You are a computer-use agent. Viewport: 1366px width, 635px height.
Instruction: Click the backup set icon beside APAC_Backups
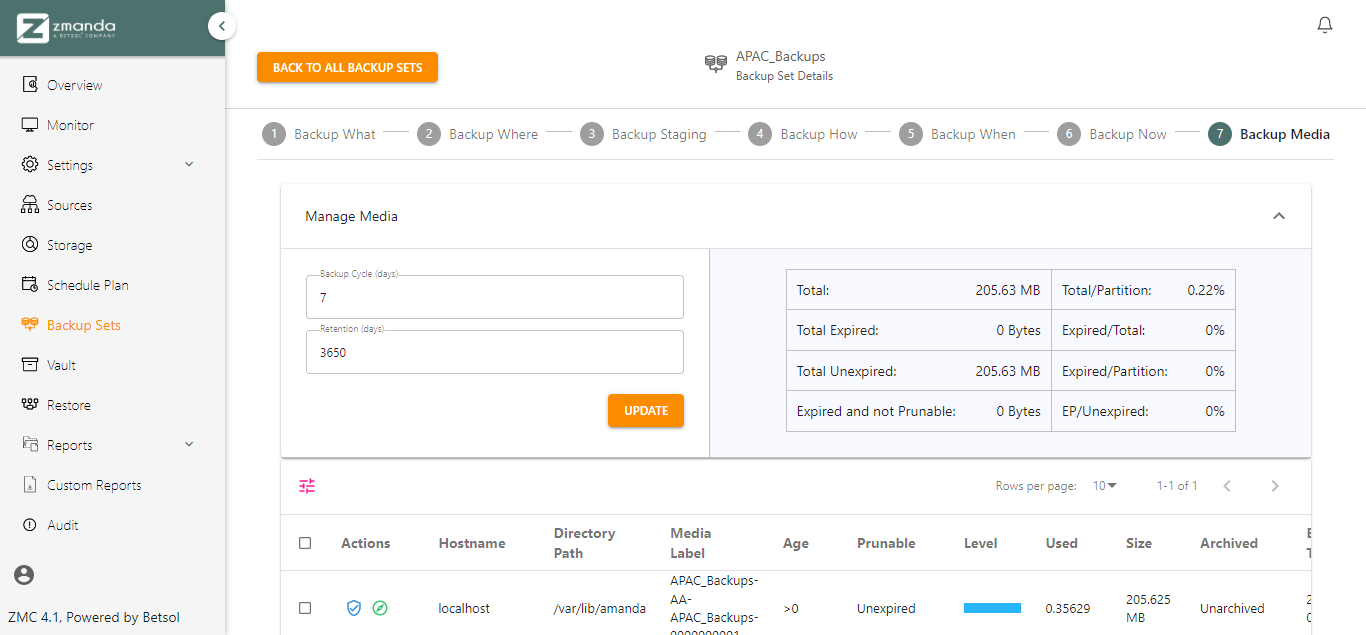coord(715,64)
